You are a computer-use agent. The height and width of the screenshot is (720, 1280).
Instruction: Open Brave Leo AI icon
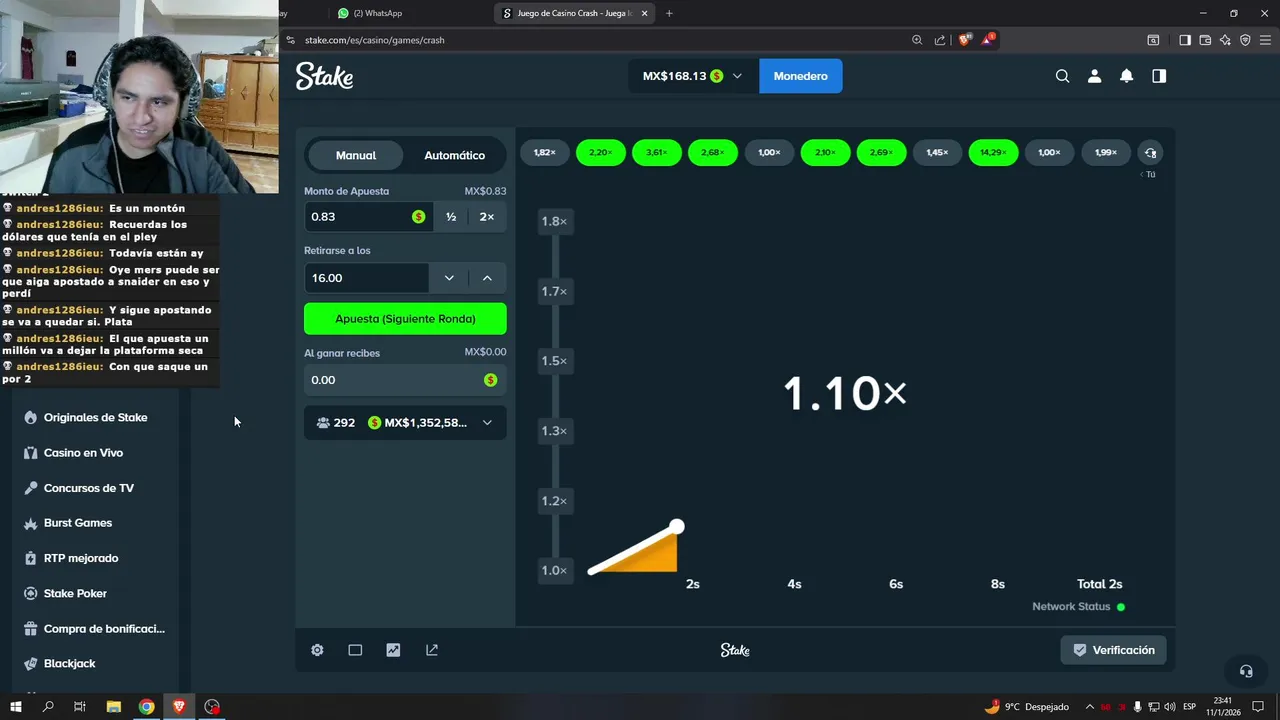[1225, 40]
